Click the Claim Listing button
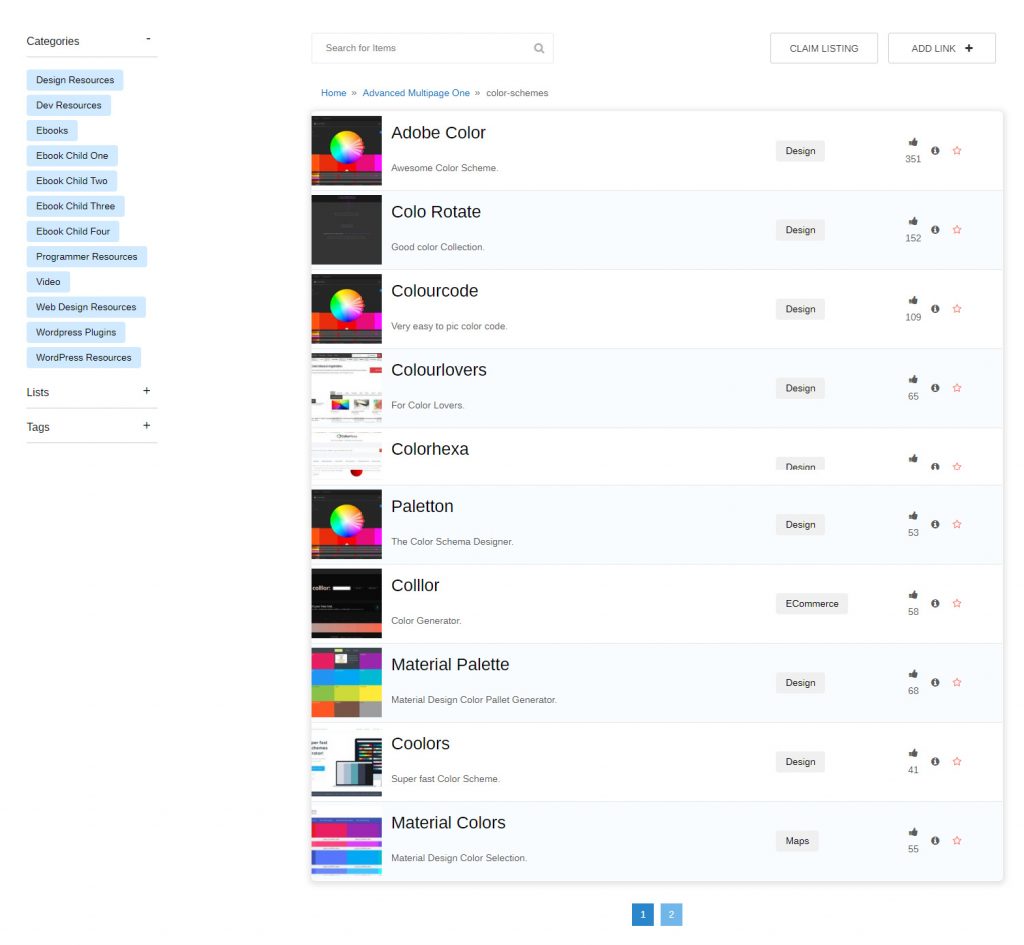Viewport: 1024px width, 945px height. [x=824, y=48]
